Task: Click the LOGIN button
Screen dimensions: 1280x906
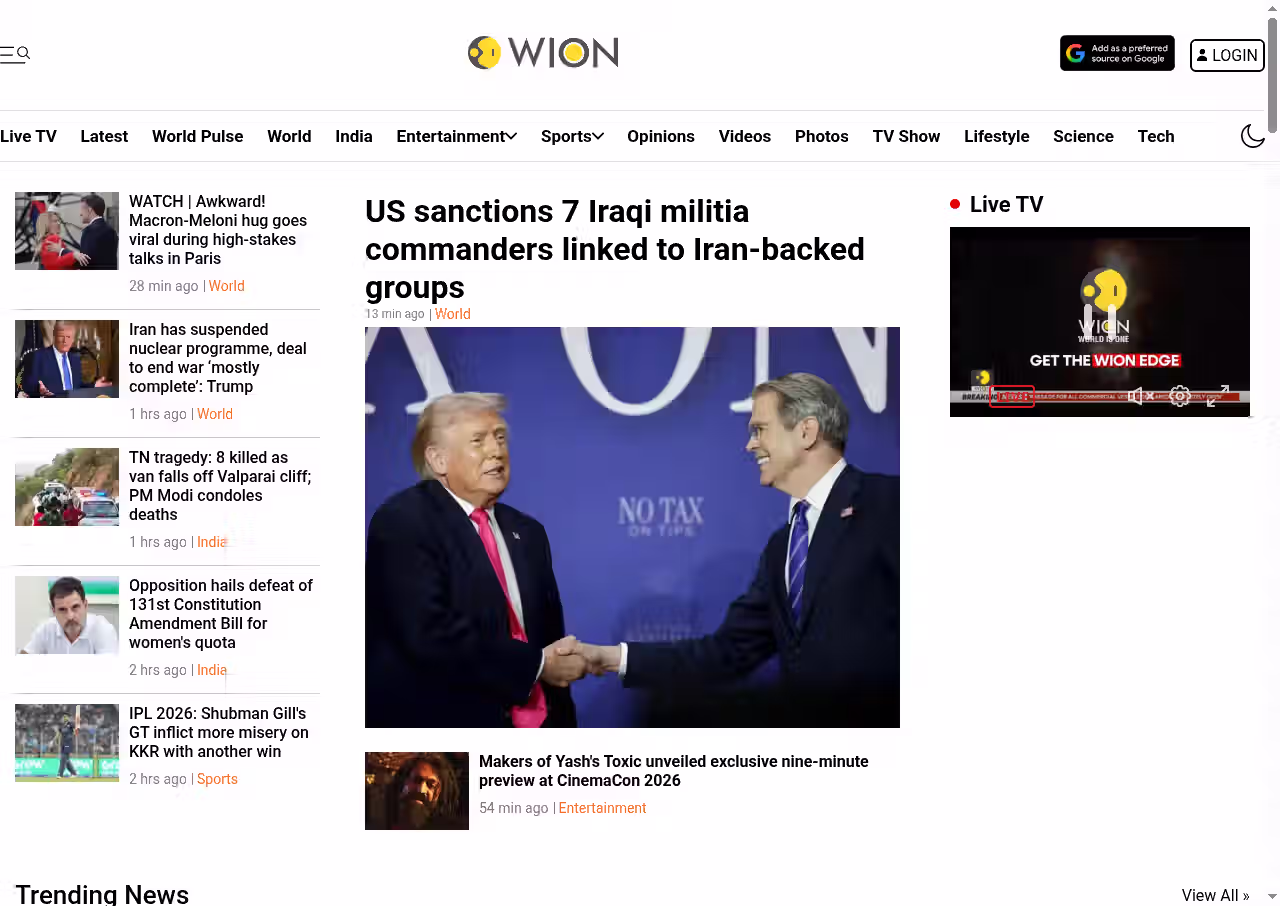Action: 1227,55
